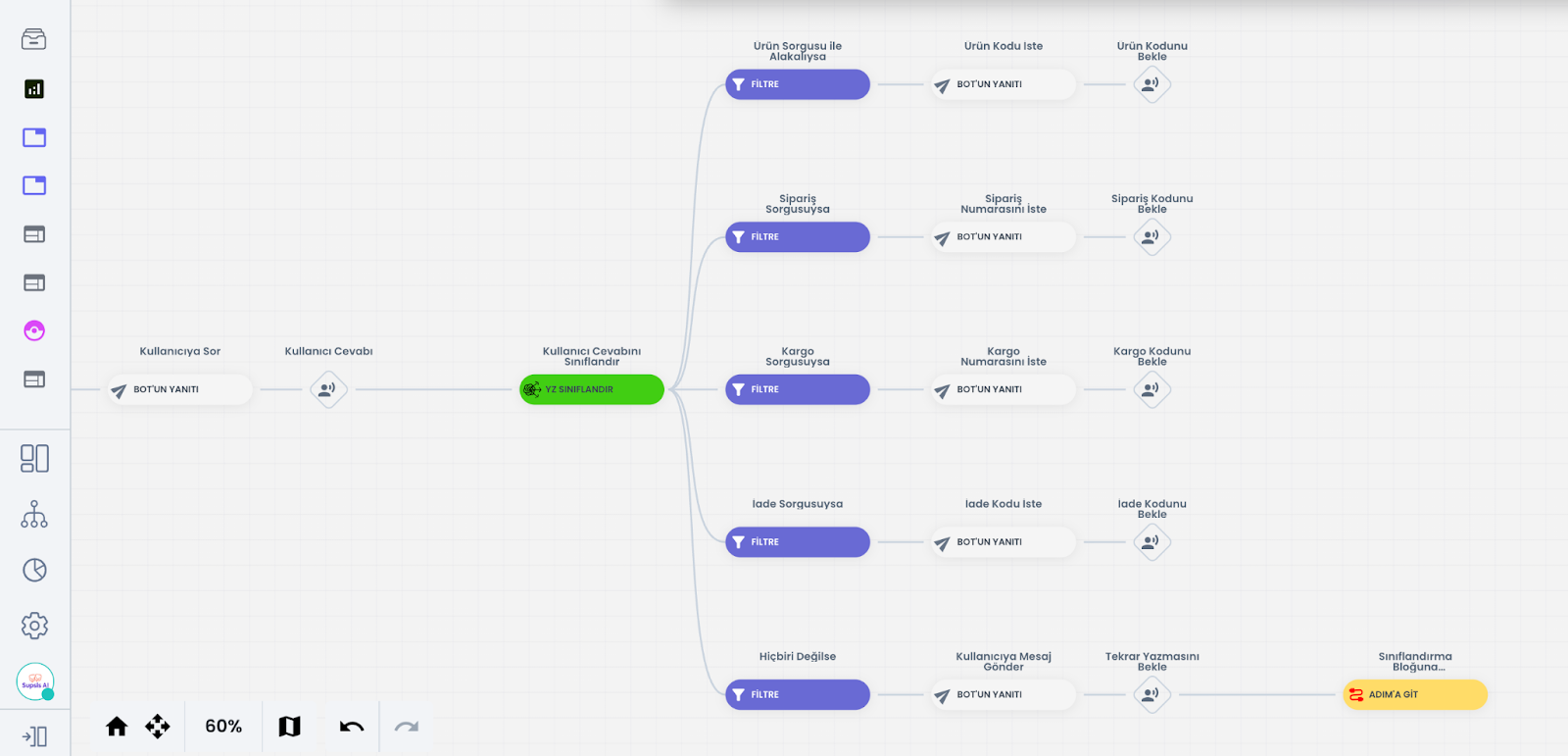Open the 60% zoom level control
This screenshot has width=1568, height=756.
(x=223, y=727)
